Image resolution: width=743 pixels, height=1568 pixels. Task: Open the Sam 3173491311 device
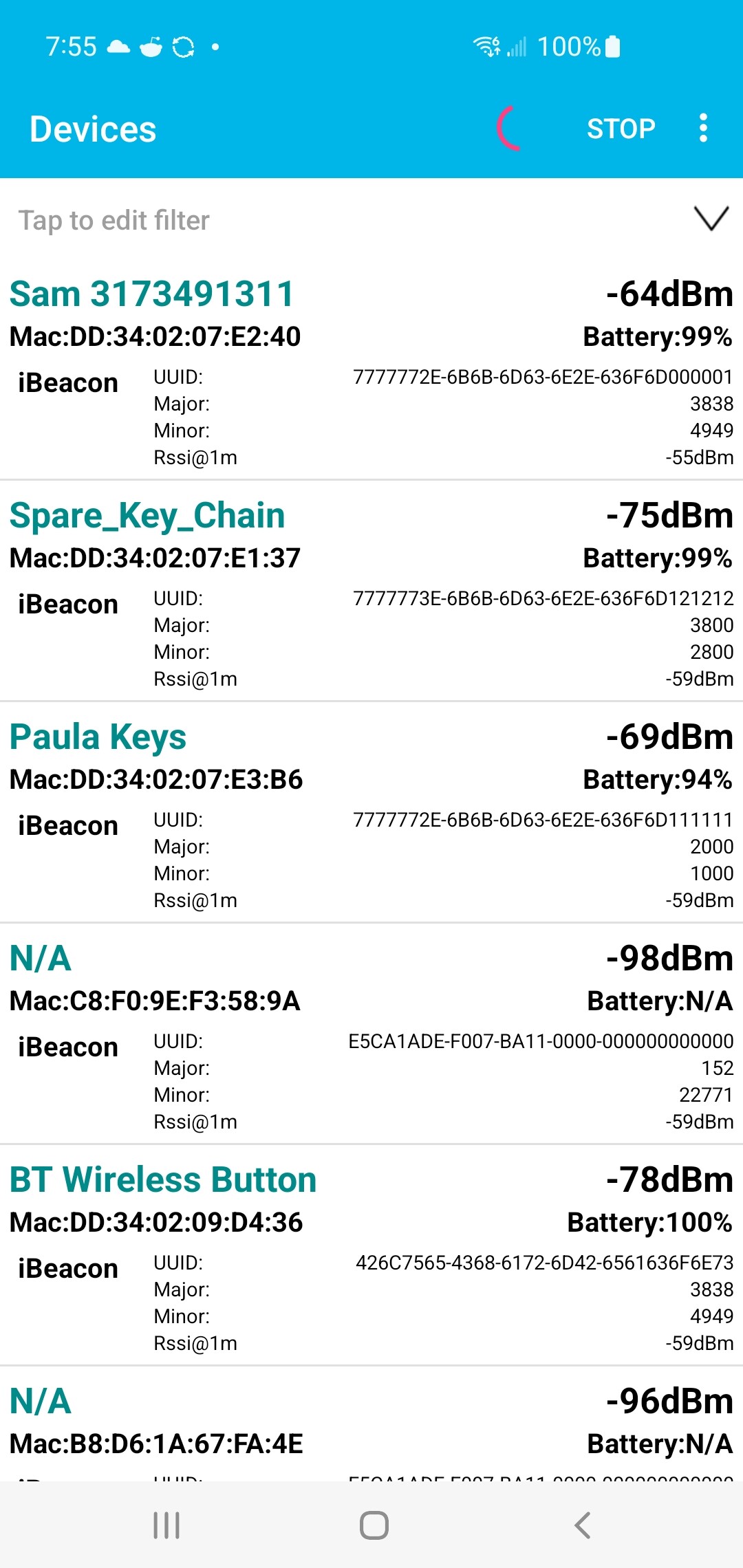tap(151, 294)
